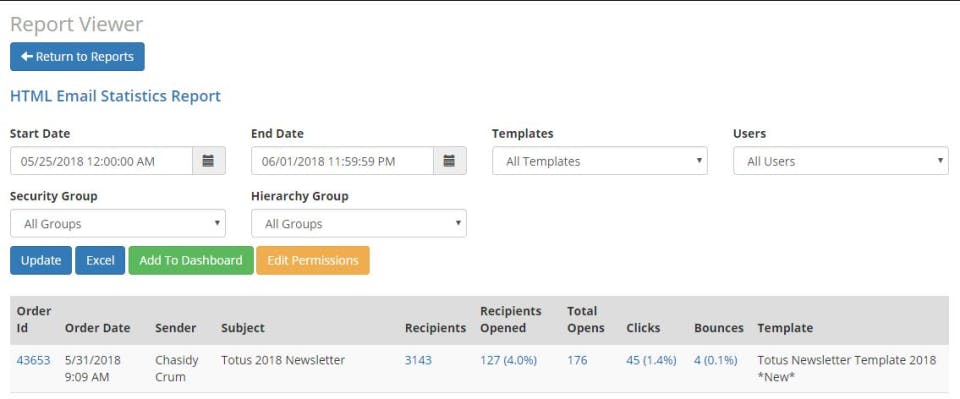Open order ID 43653 link

33,360
